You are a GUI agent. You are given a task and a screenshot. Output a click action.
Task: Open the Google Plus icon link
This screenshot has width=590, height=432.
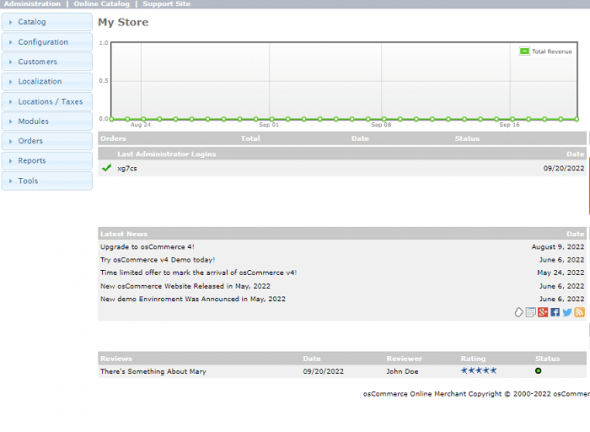click(x=543, y=312)
